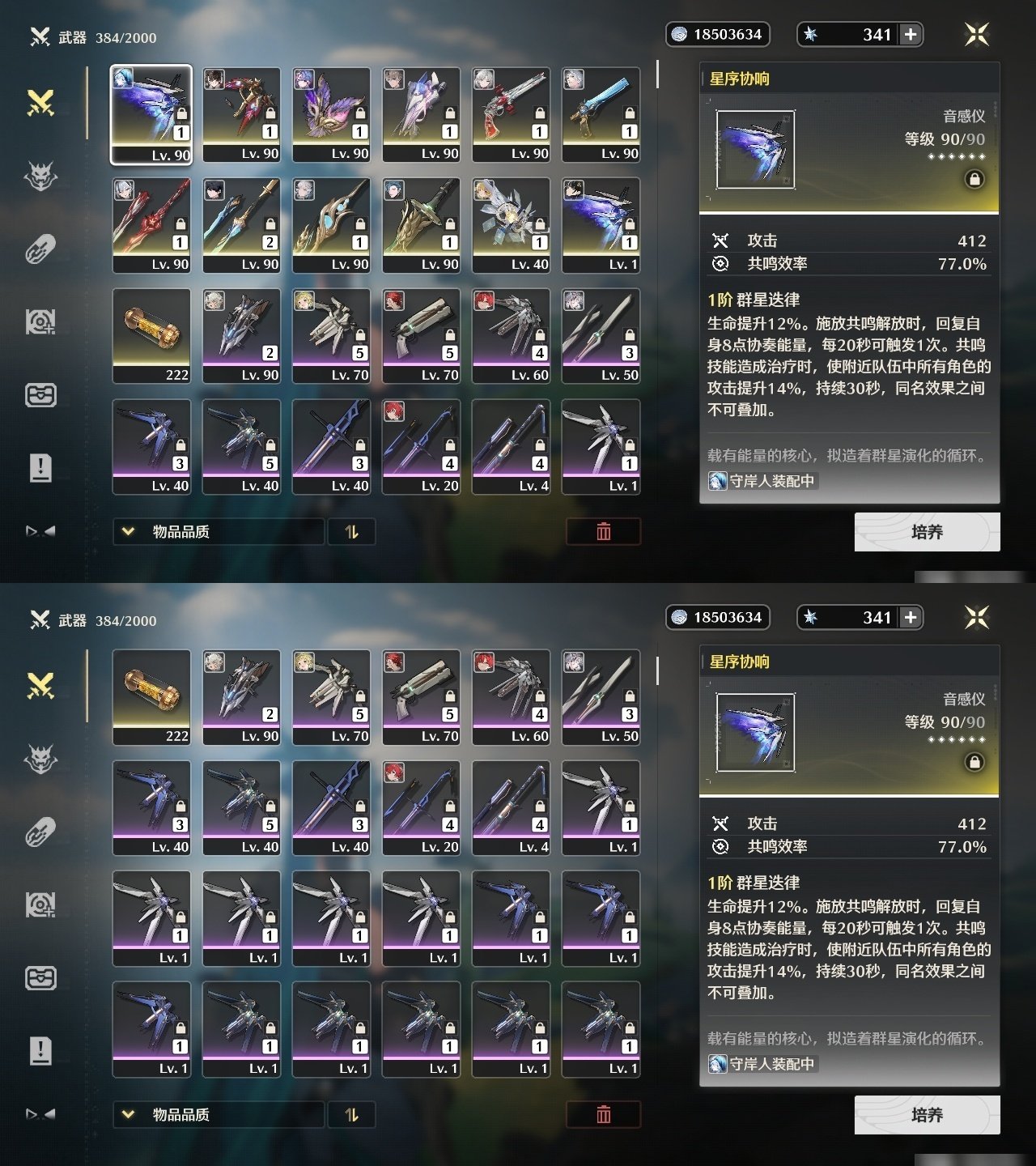This screenshot has width=1036, height=1166.
Task: Select the weapons category icon in top sidebar
Action: pyautogui.click(x=40, y=104)
